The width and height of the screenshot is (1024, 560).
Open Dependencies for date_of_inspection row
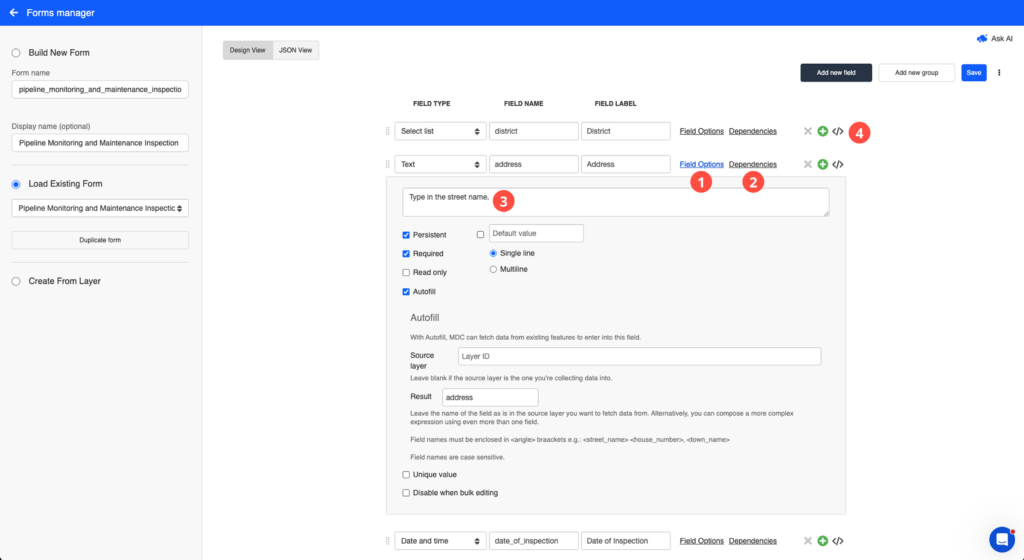[752, 541]
